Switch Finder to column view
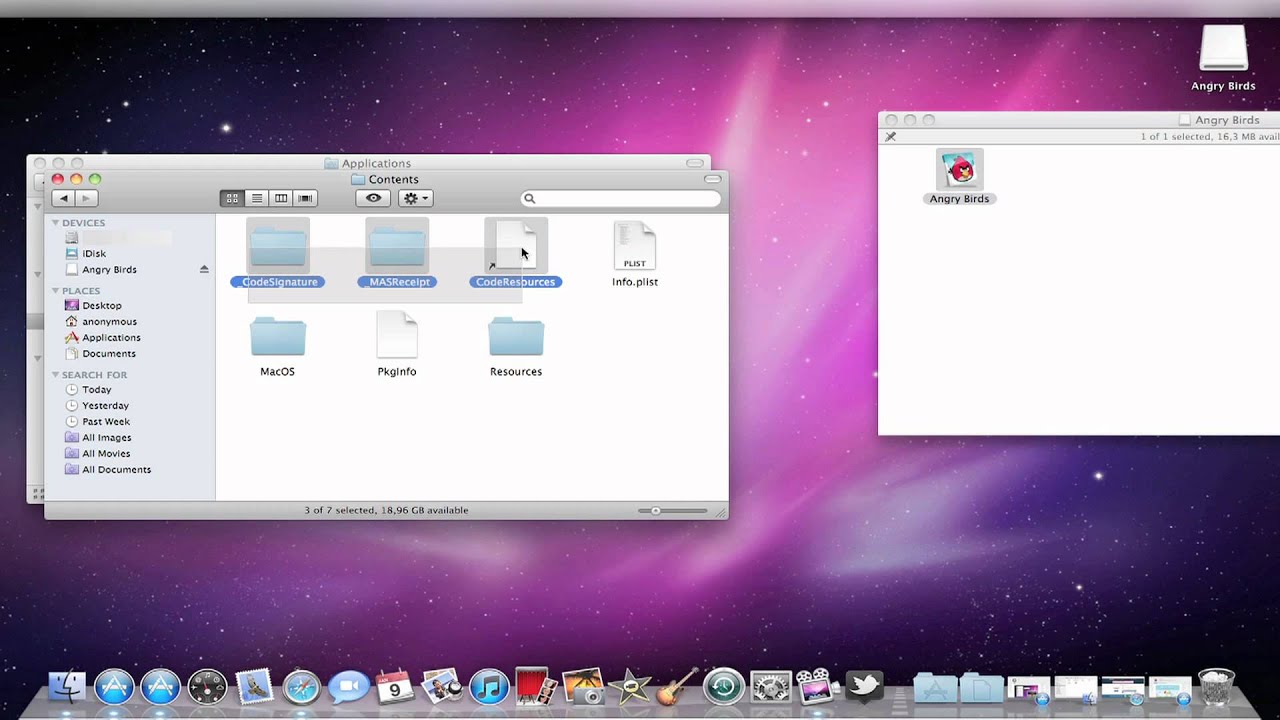Screen dimensions: 1280x720 click(x=281, y=199)
